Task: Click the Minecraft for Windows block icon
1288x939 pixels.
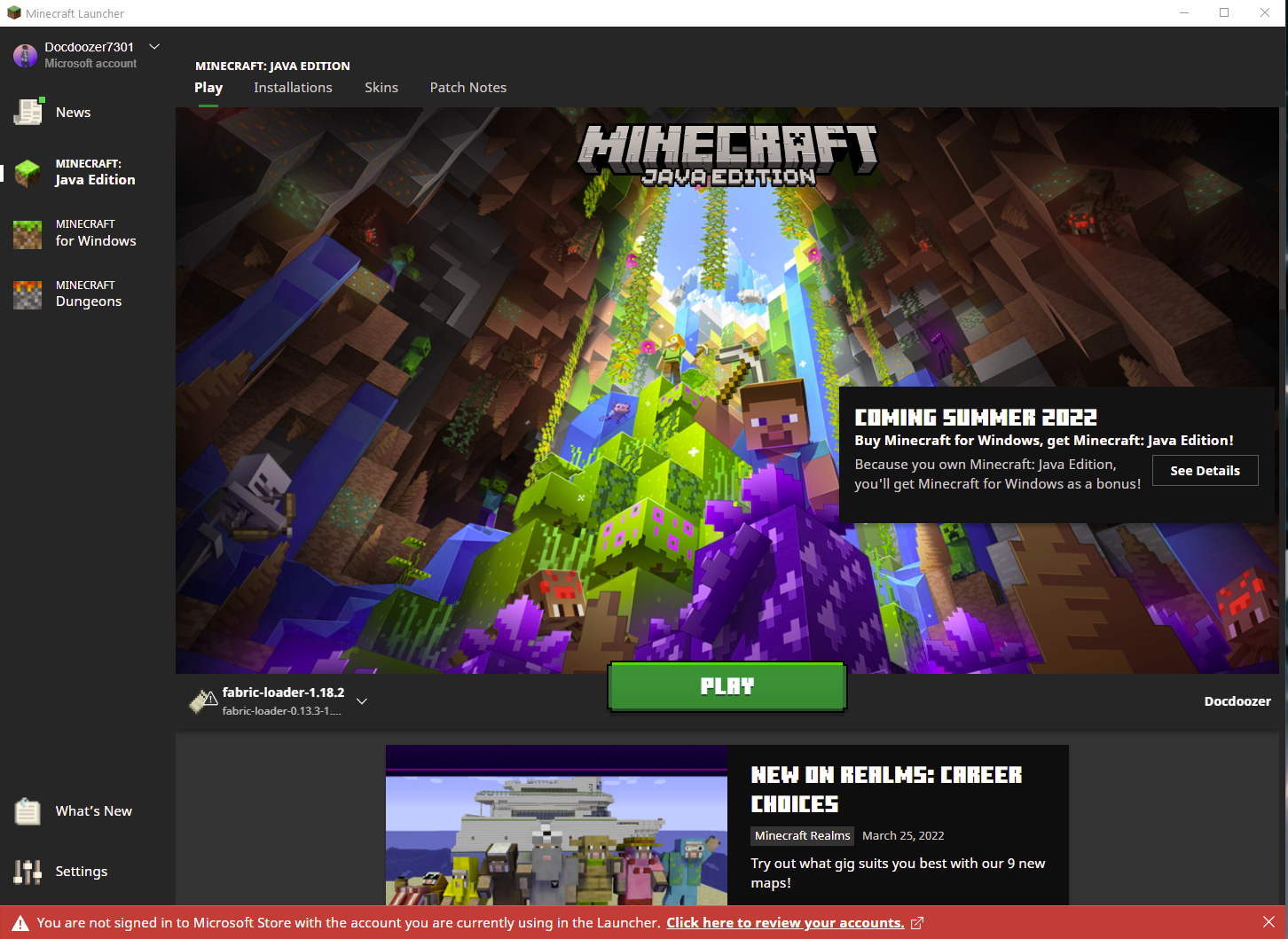Action: [x=27, y=234]
